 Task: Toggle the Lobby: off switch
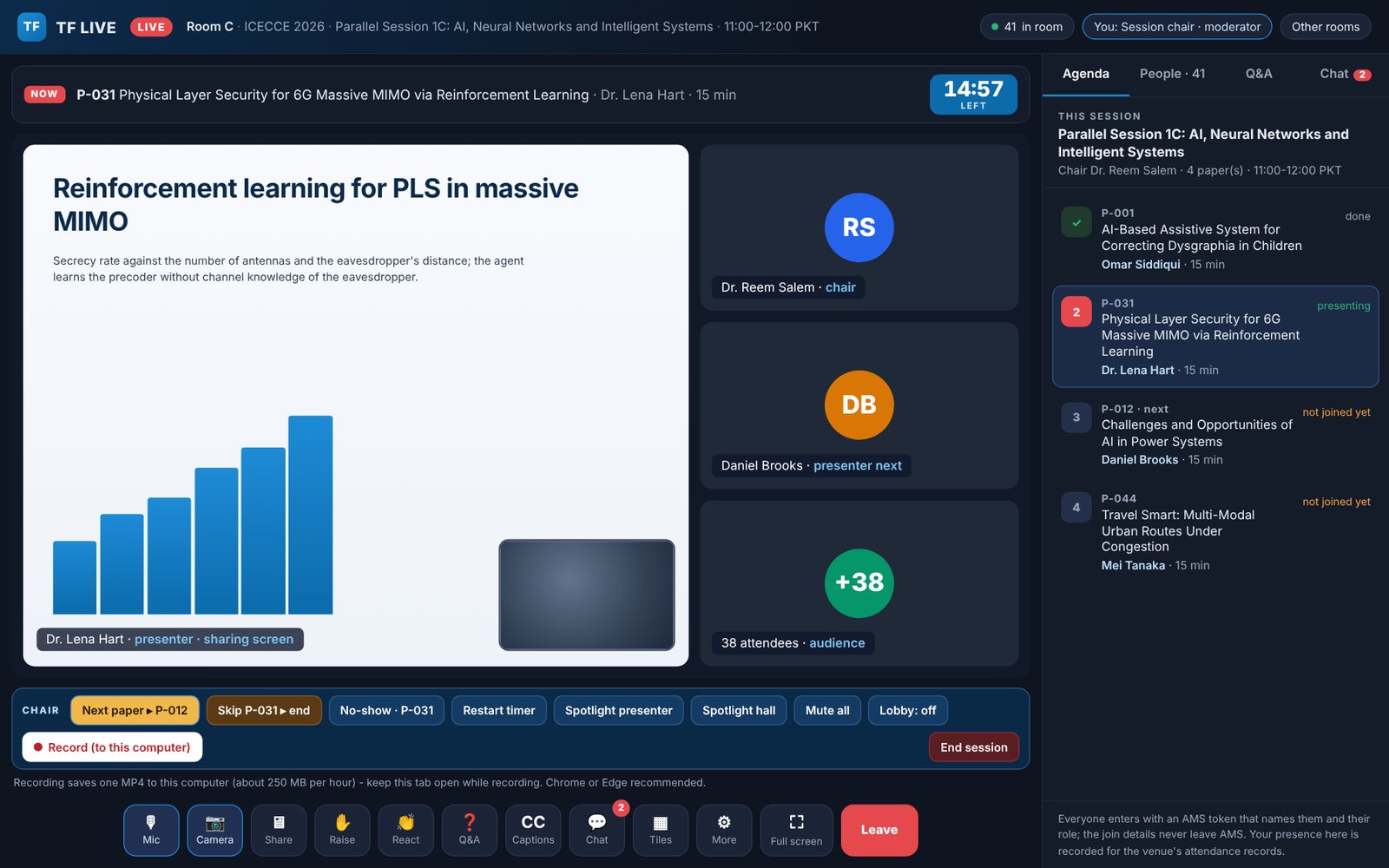coord(907,710)
